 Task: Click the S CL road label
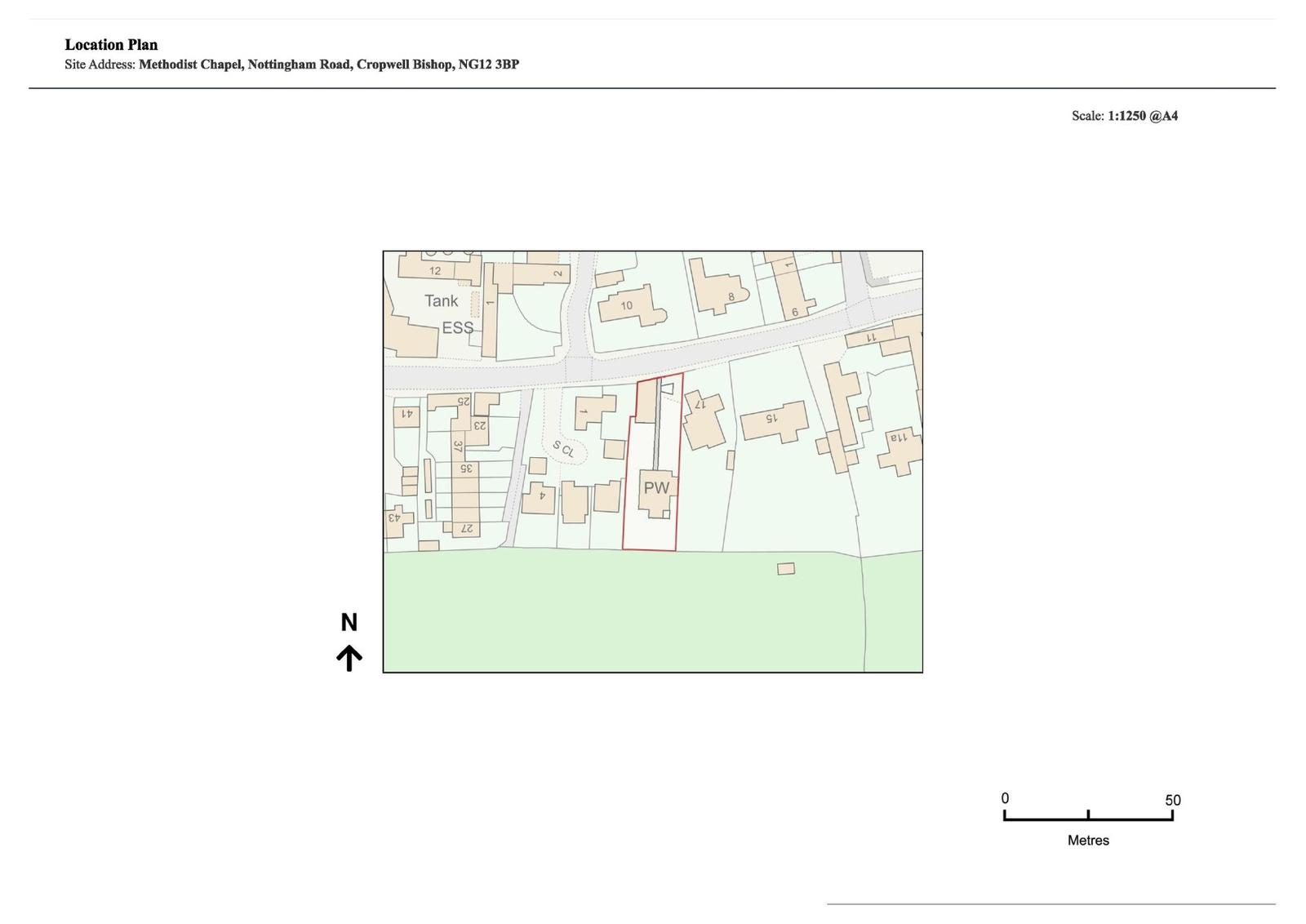click(x=563, y=449)
